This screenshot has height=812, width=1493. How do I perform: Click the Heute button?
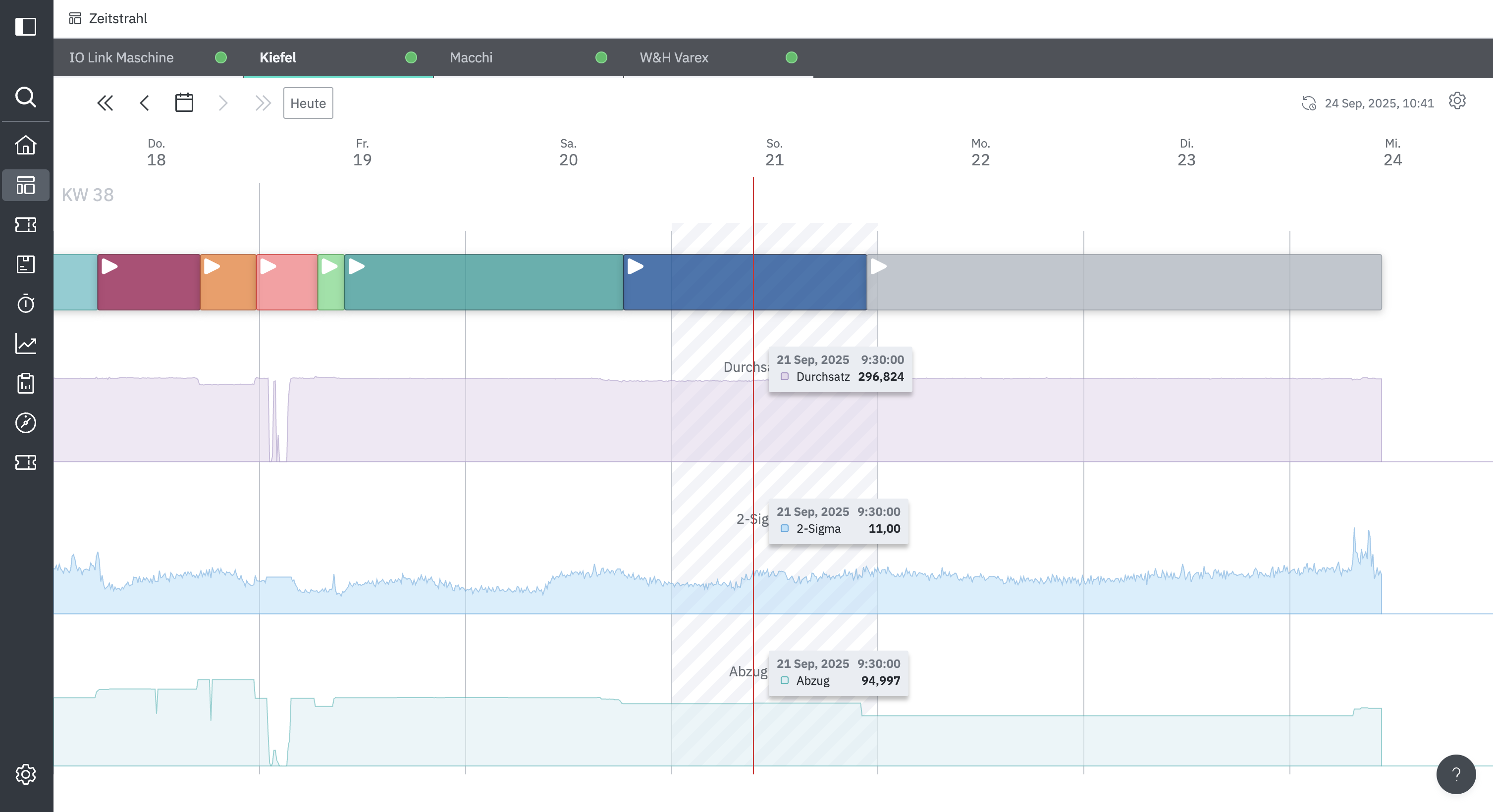(x=308, y=103)
